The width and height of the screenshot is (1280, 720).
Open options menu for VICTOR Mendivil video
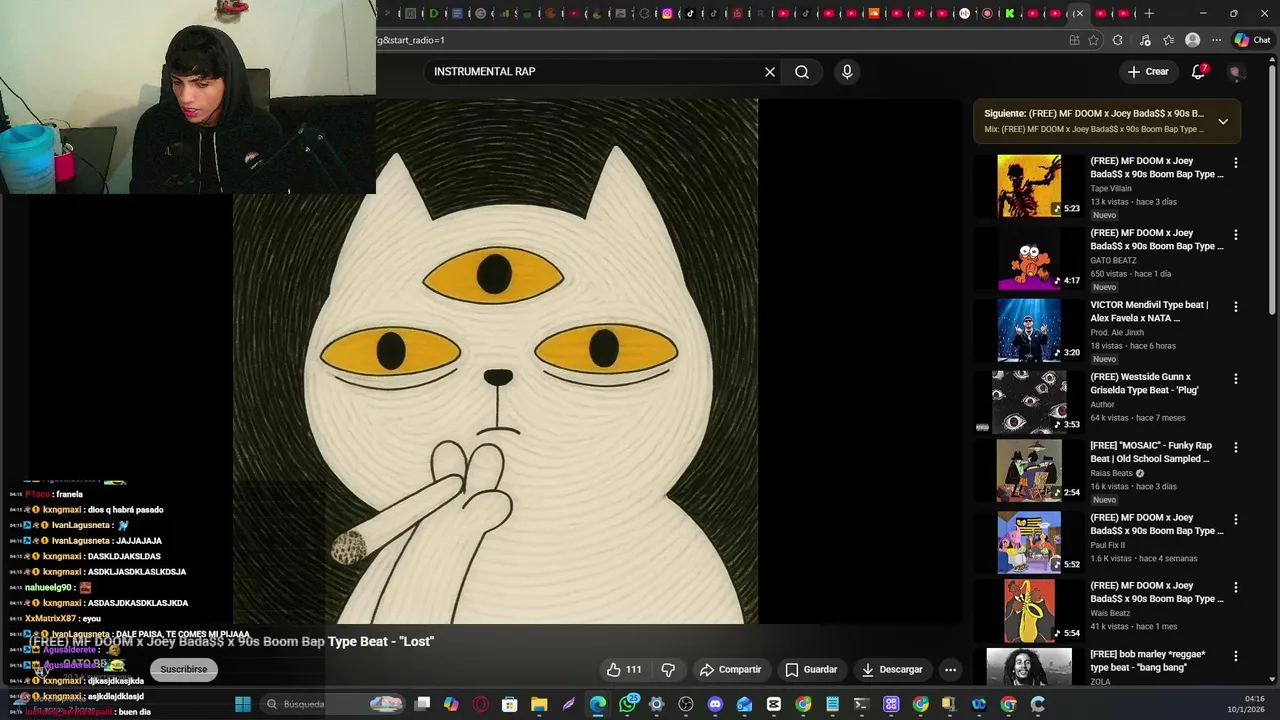tap(1236, 306)
